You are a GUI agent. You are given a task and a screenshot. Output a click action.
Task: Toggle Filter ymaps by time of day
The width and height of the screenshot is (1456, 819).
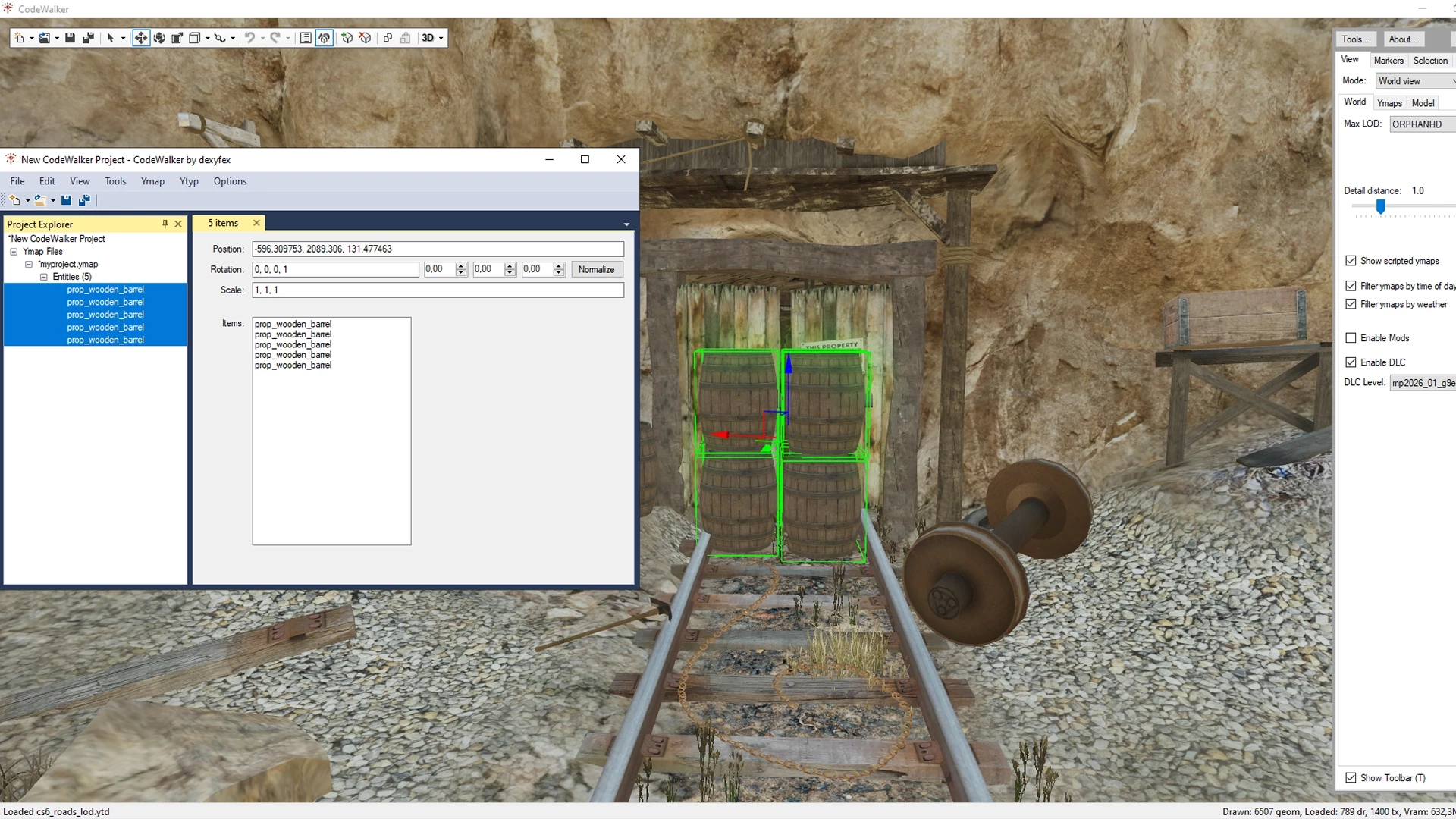[x=1351, y=286]
